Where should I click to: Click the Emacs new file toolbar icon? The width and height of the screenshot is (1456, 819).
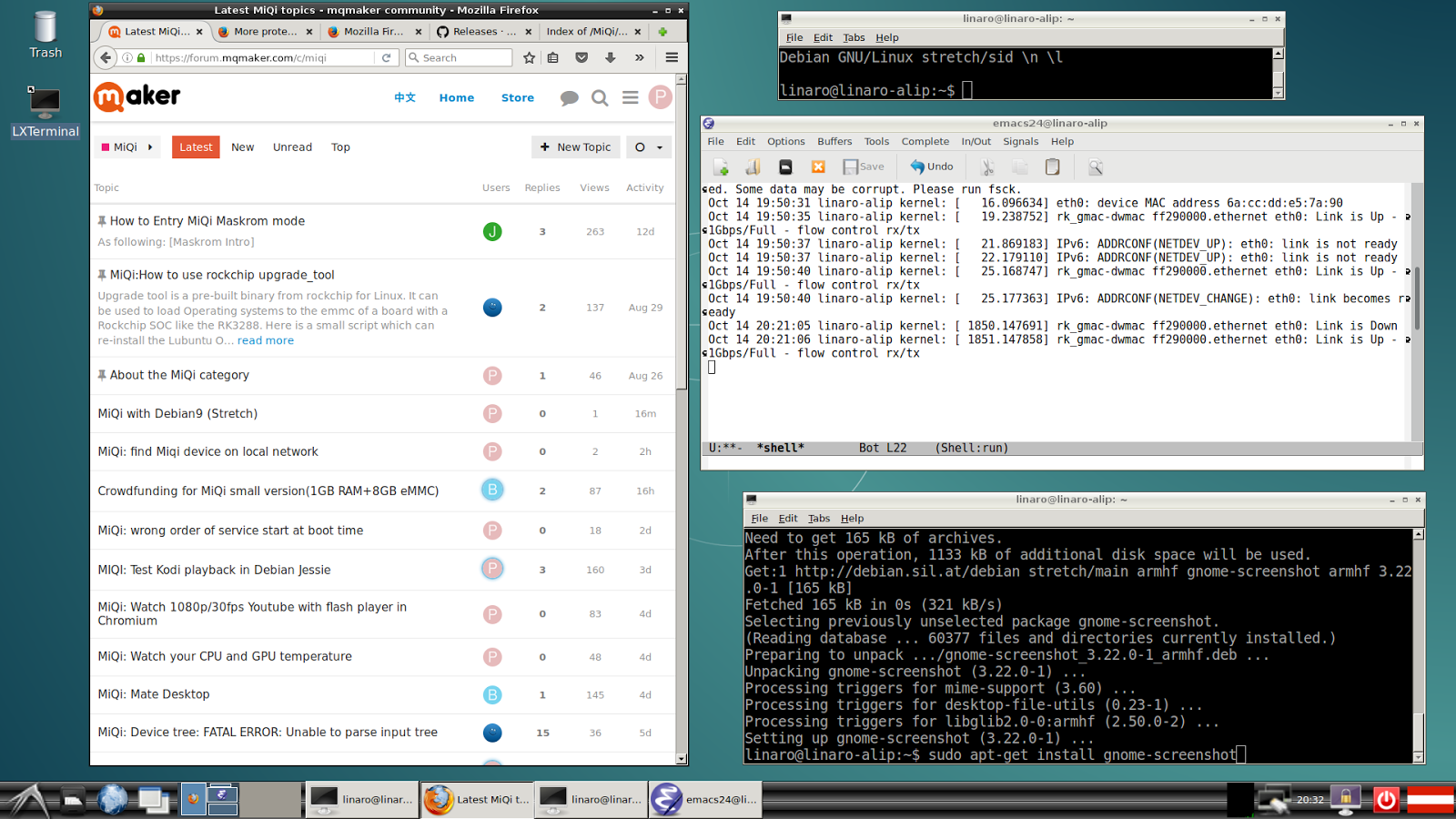coord(721,167)
